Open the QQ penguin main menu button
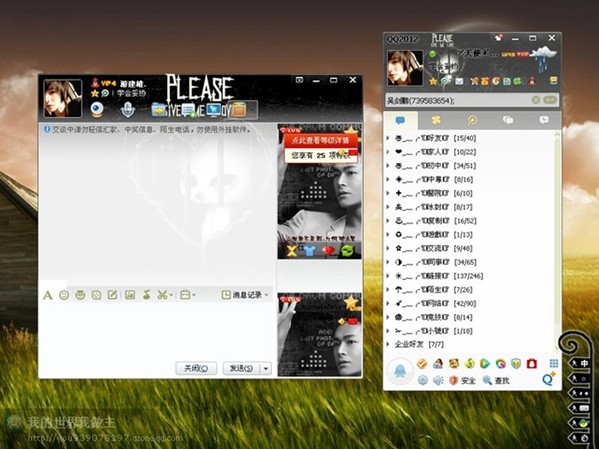Viewport: 599px width, 449px height. (x=400, y=371)
